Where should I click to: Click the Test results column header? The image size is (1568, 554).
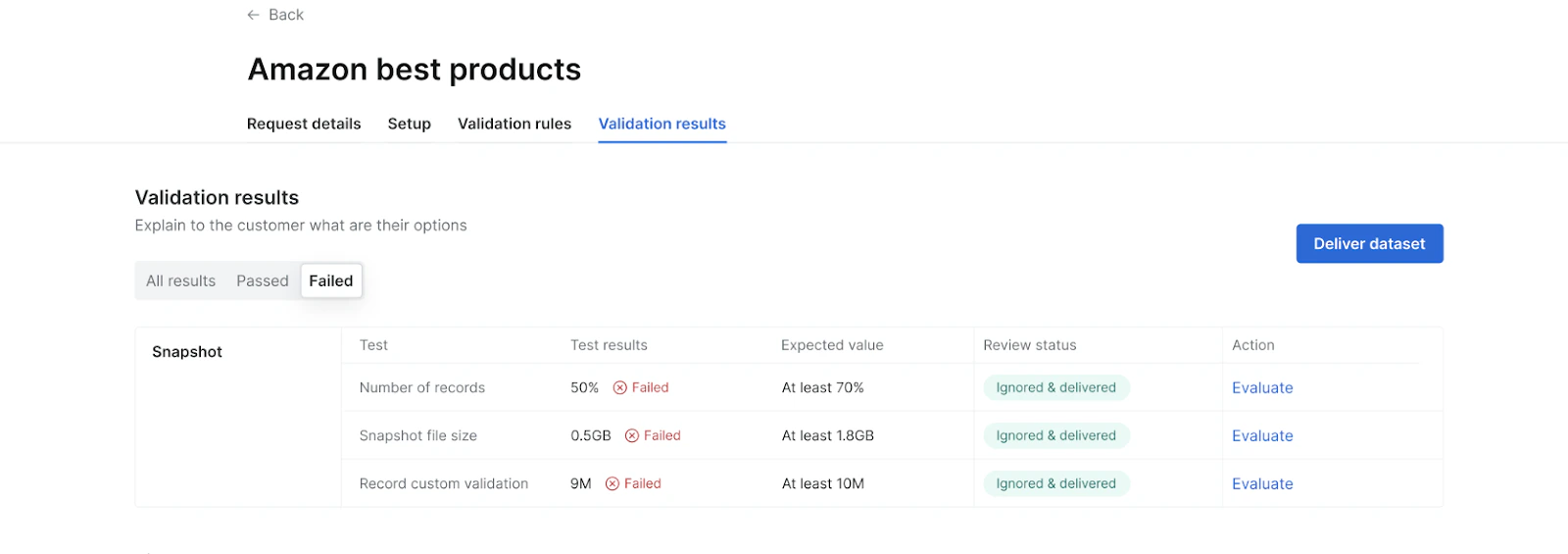[609, 345]
